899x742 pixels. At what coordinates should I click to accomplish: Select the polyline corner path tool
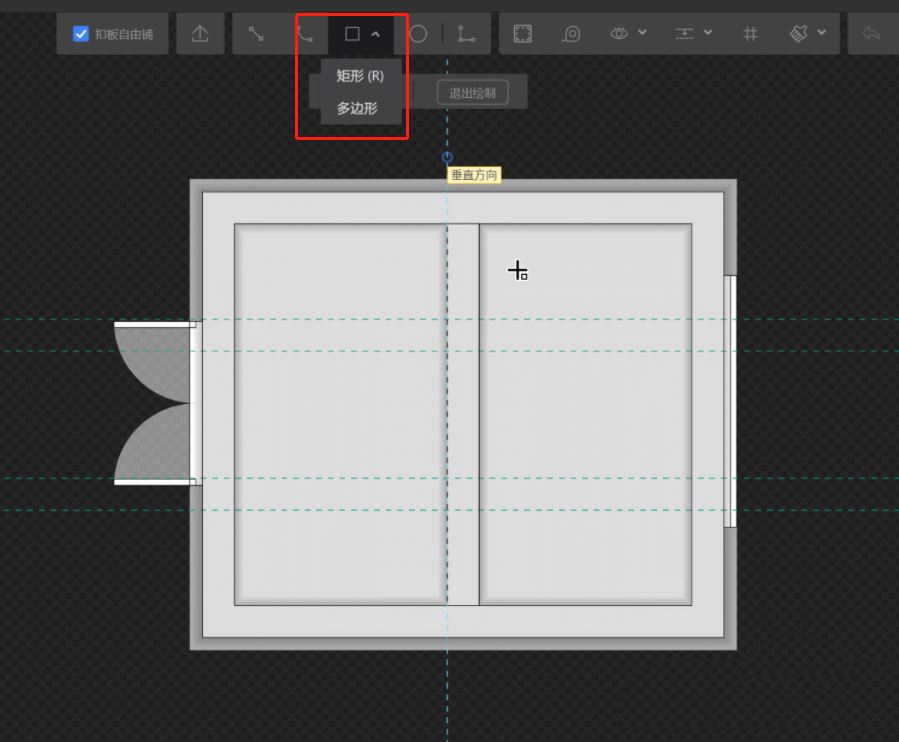tap(466, 34)
